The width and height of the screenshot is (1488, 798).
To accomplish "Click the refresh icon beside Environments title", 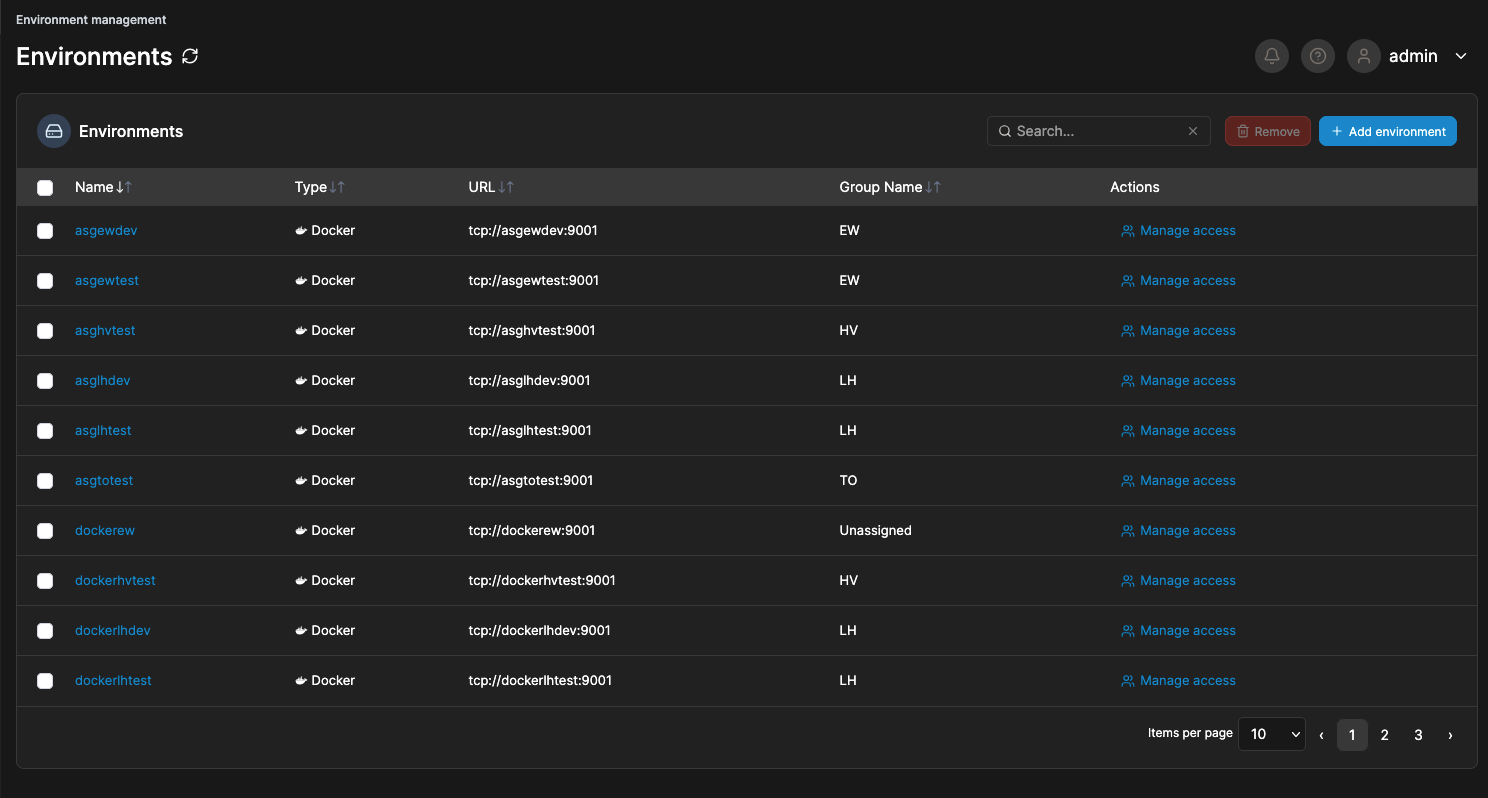I will tap(190, 56).
